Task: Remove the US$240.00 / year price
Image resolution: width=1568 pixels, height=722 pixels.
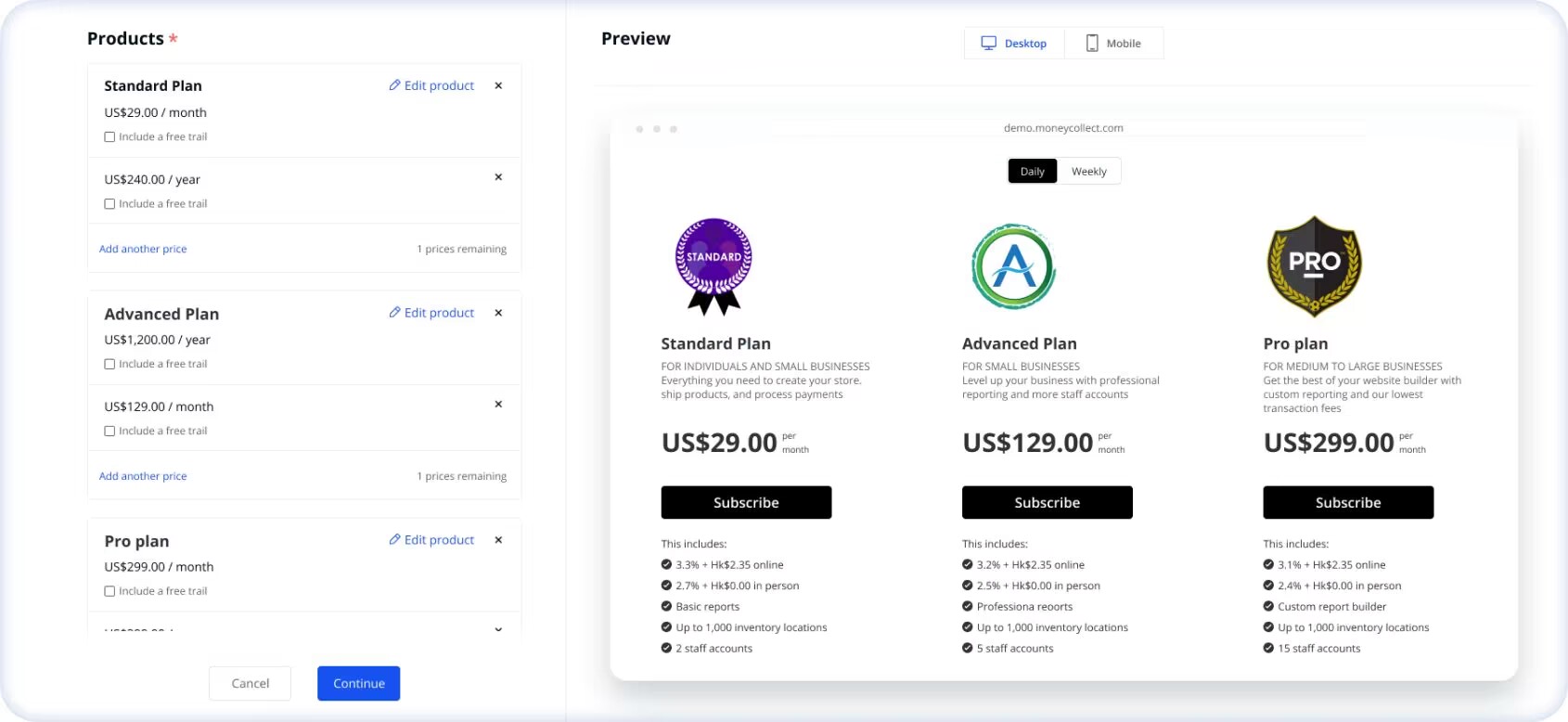Action: click(498, 177)
